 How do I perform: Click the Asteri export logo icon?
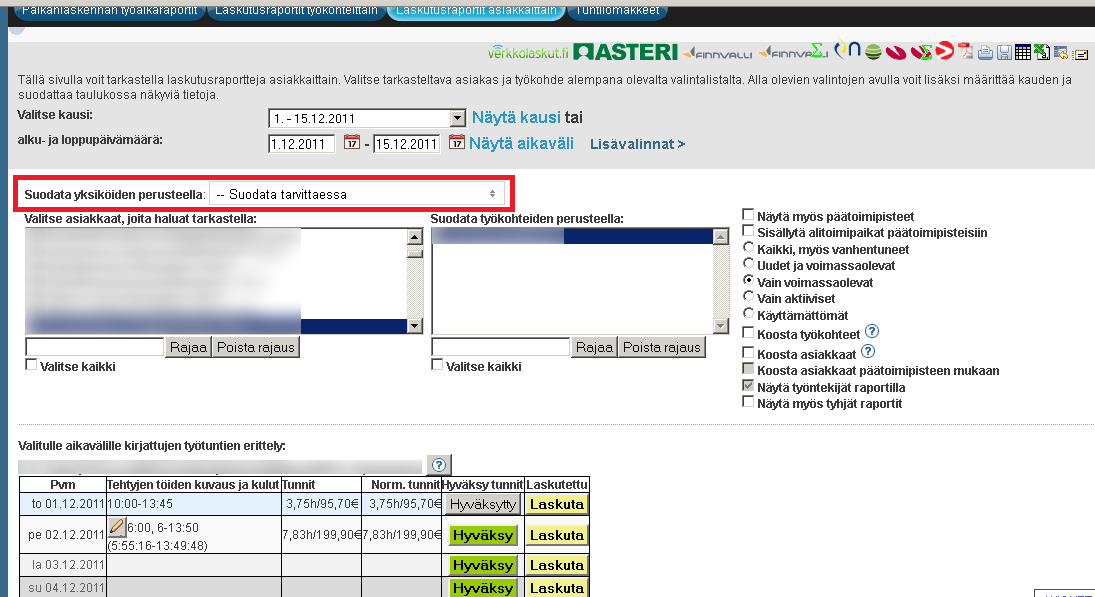(626, 52)
